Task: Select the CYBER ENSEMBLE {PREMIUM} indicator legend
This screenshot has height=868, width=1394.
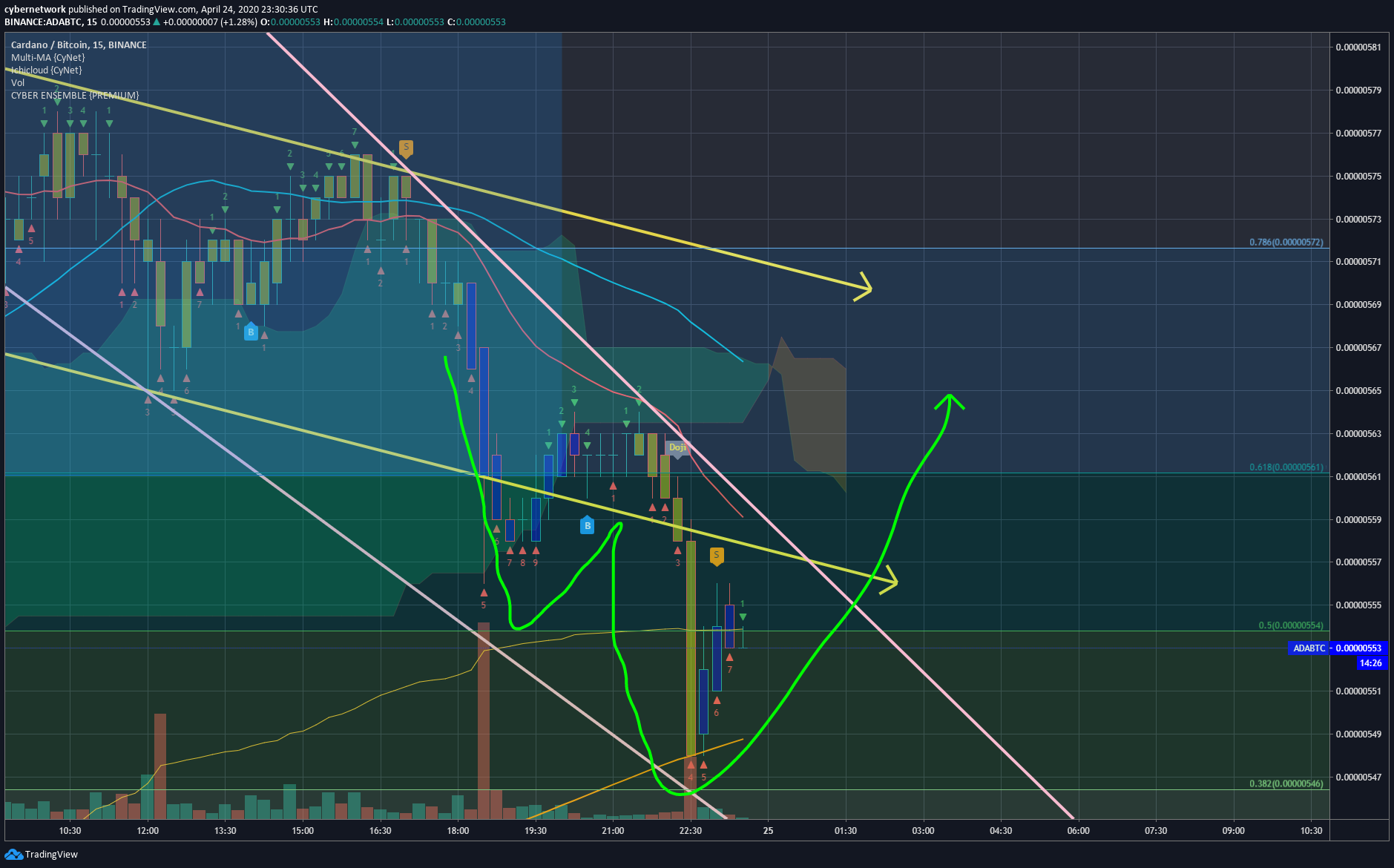Action: click(x=75, y=95)
